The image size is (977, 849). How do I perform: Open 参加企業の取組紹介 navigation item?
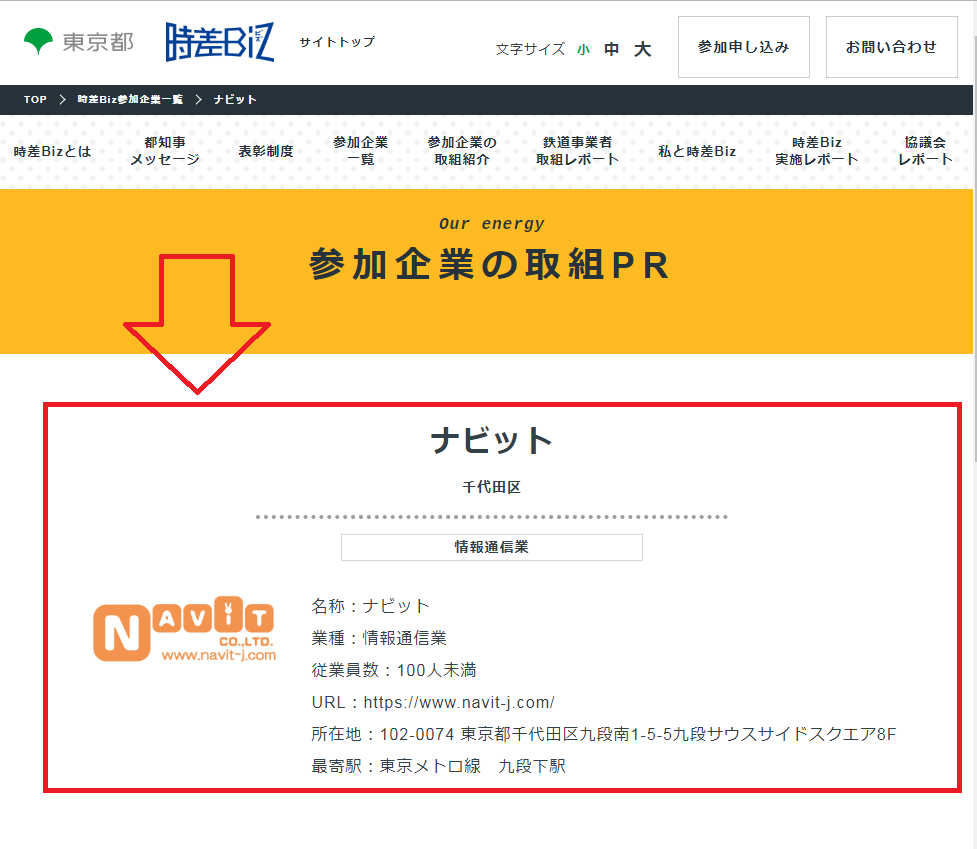pos(462,151)
